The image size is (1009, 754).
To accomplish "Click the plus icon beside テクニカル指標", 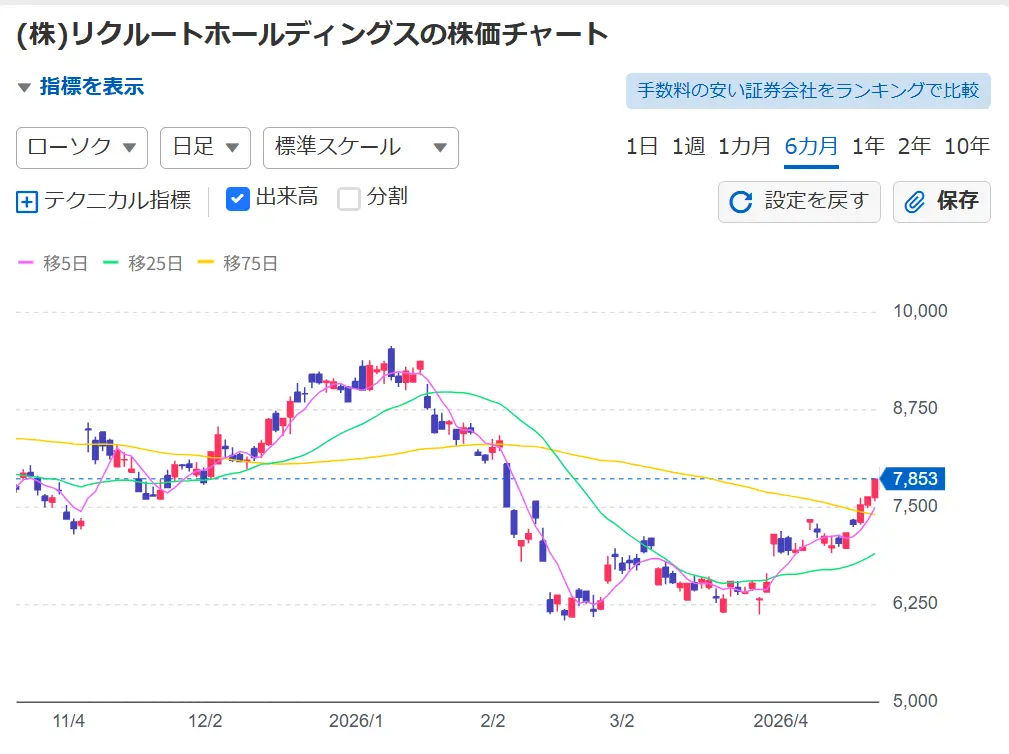I will click(x=27, y=201).
